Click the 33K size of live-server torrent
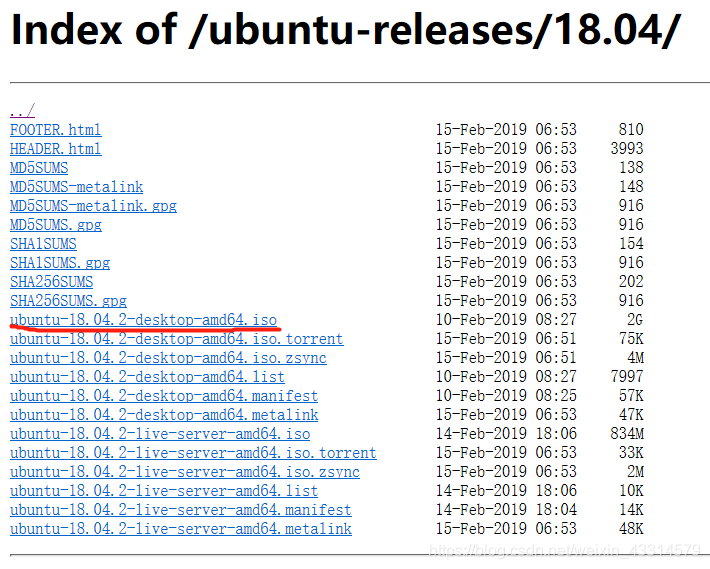 631,453
